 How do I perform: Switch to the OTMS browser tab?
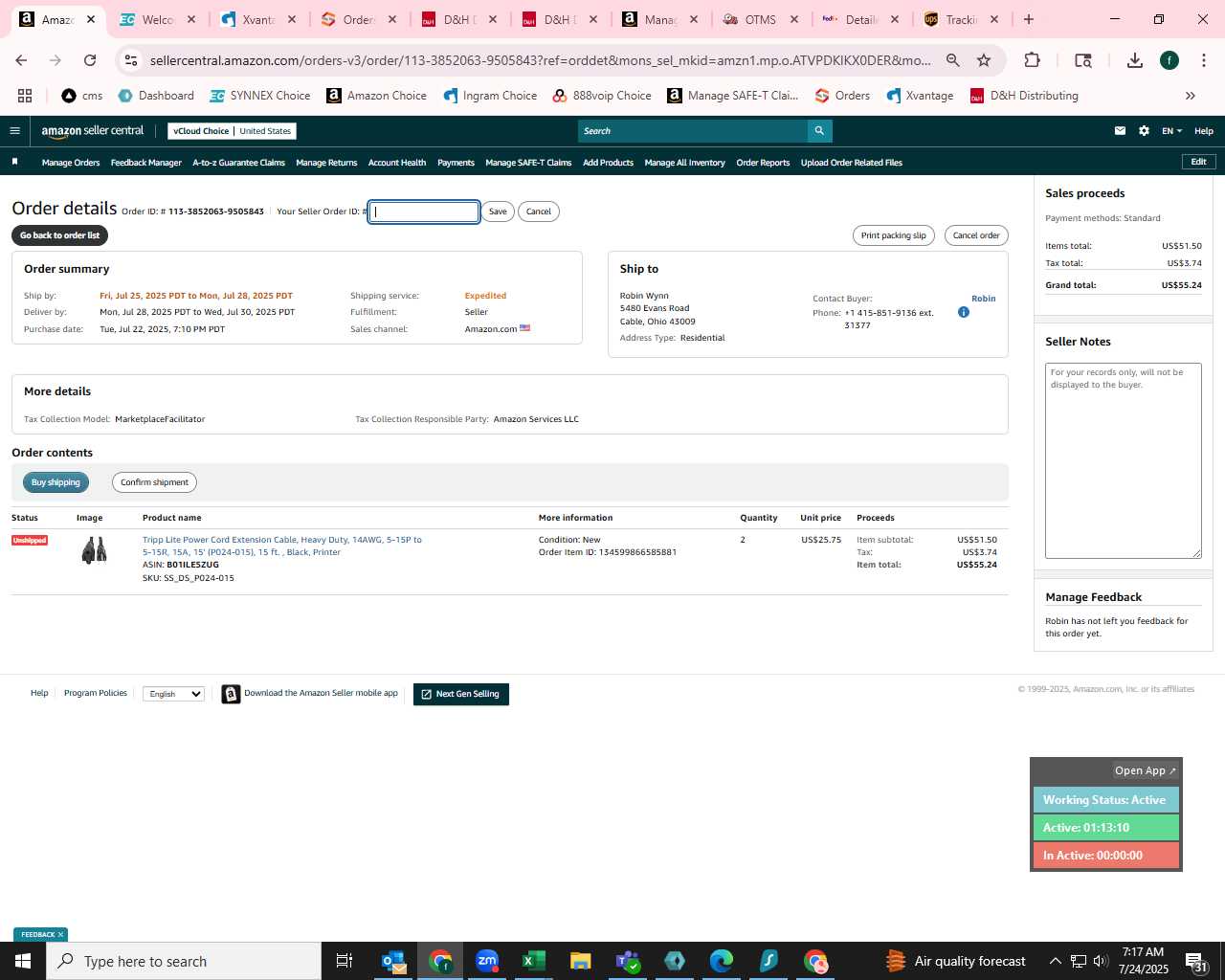pos(761,19)
